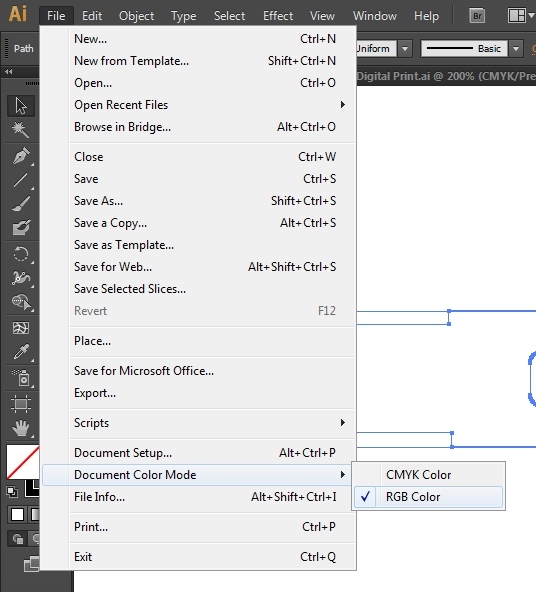Open the Arrange Documents layout icon
Viewport: 536px width, 592px height.
point(517,16)
